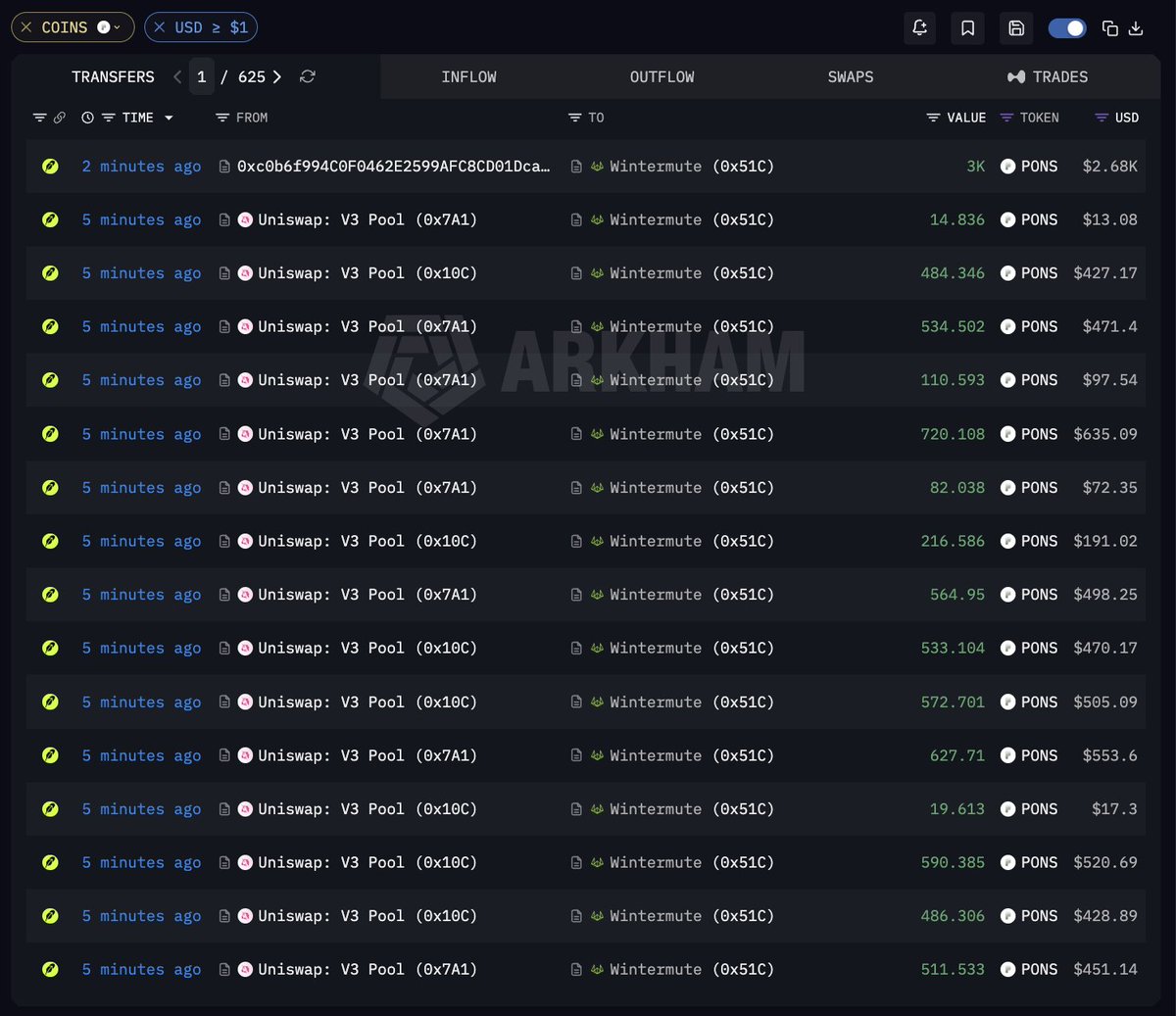The width and height of the screenshot is (1176, 1016).
Task: Go to previous page of transfers
Action: pos(177,76)
